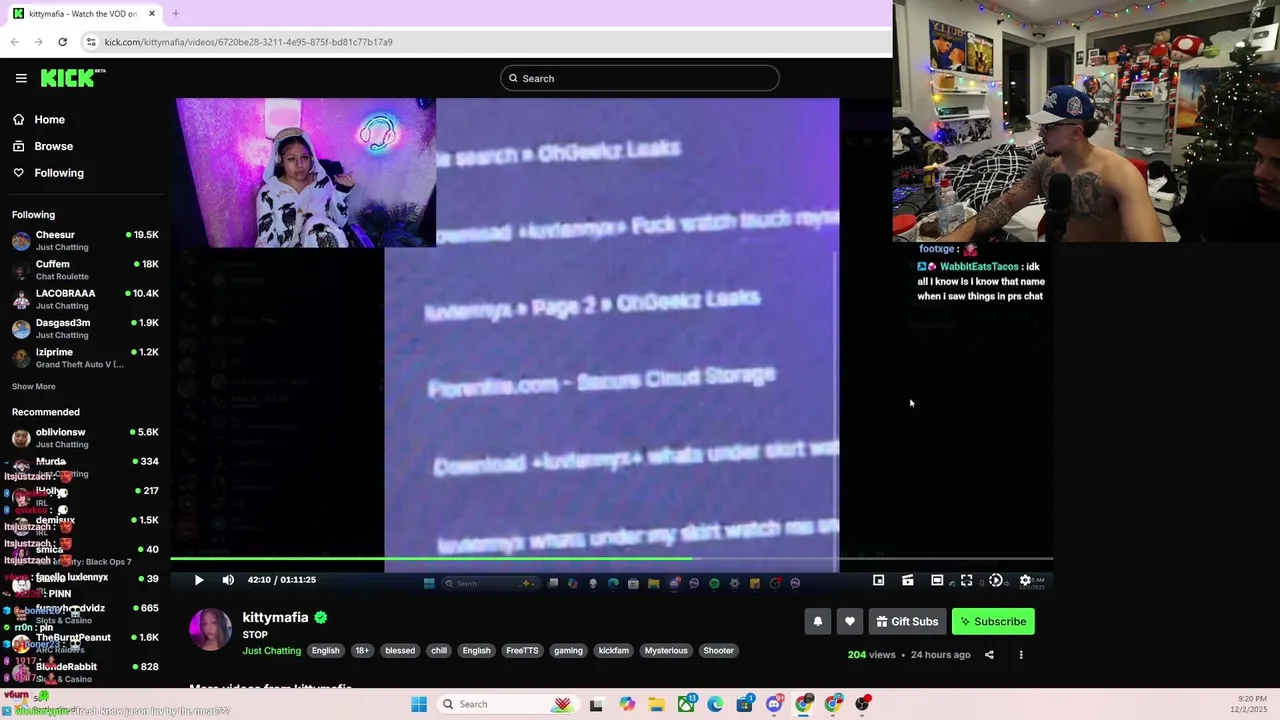
Task: Launch Copilot from the taskbar
Action: point(627,704)
